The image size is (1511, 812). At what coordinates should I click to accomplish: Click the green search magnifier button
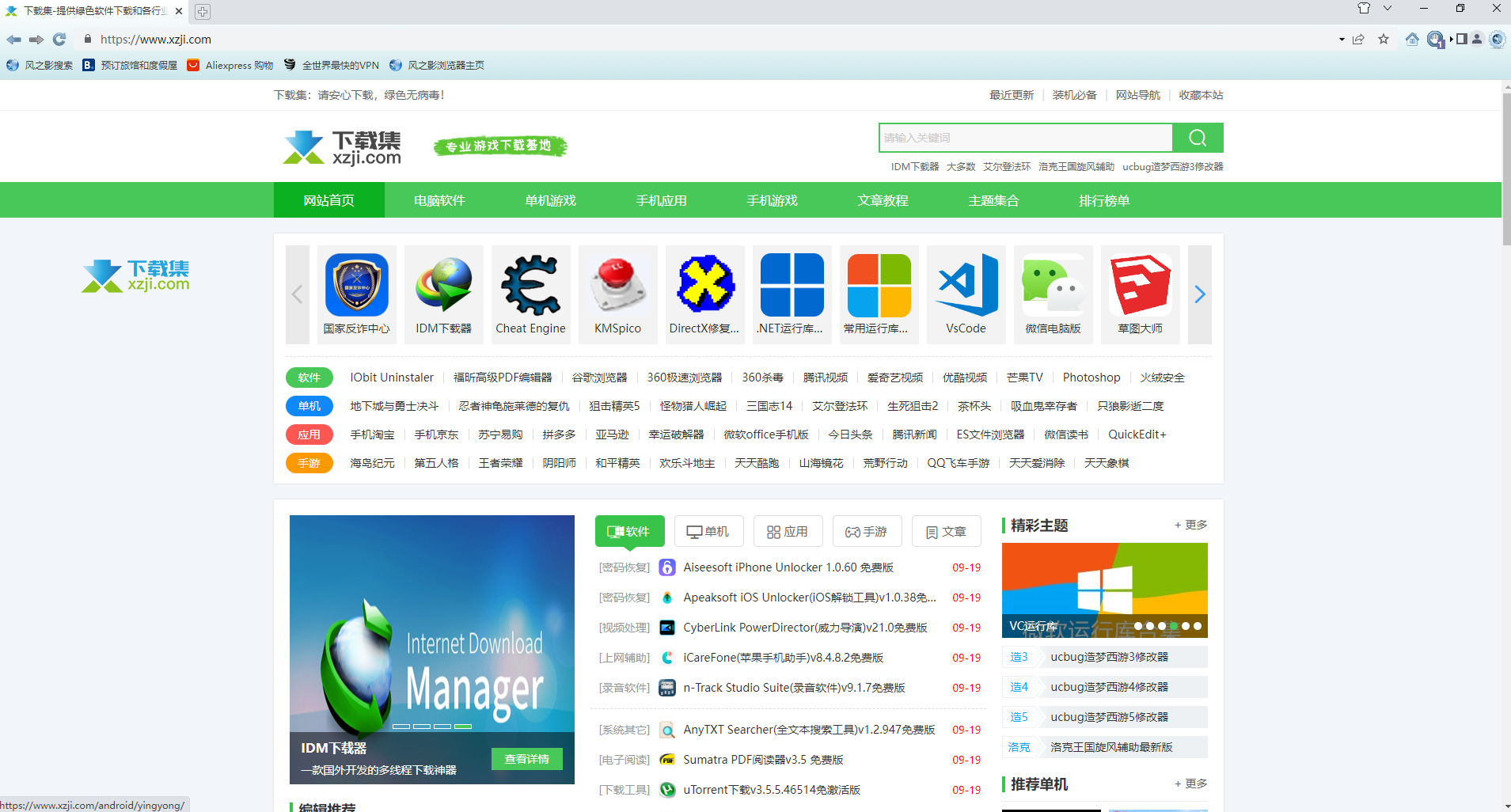coord(1198,138)
